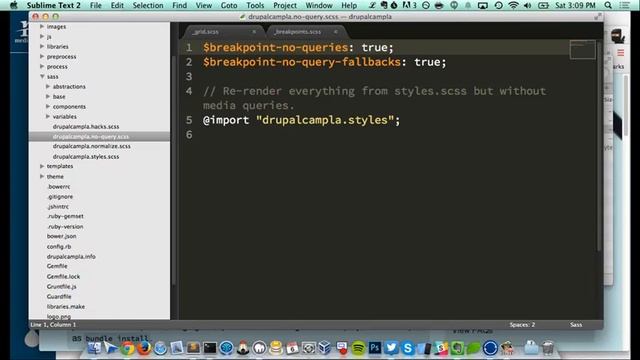Expand the js folder
The width and height of the screenshot is (640, 360).
(42, 37)
